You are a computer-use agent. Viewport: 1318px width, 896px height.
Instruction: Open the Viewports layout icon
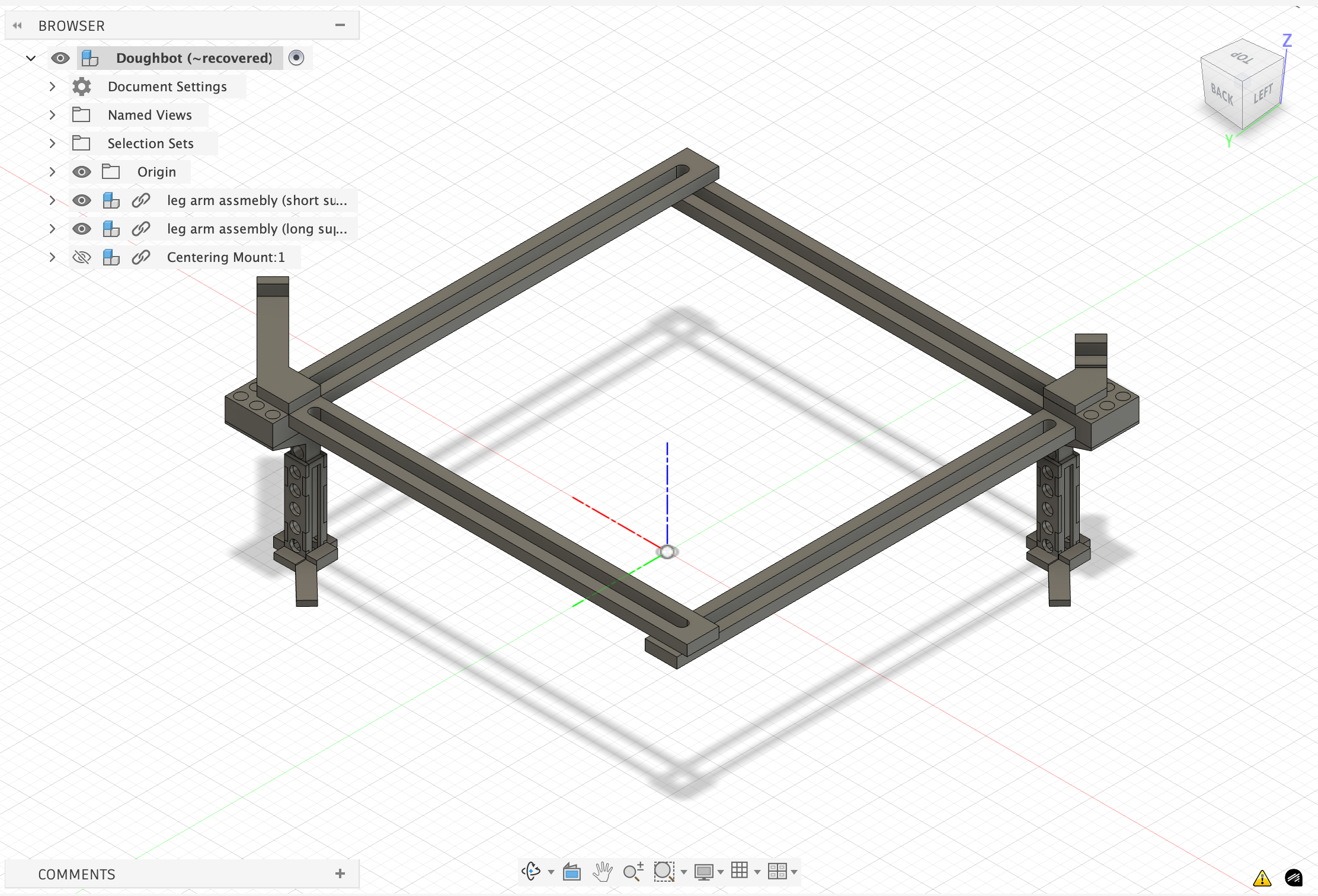pyautogui.click(x=777, y=871)
